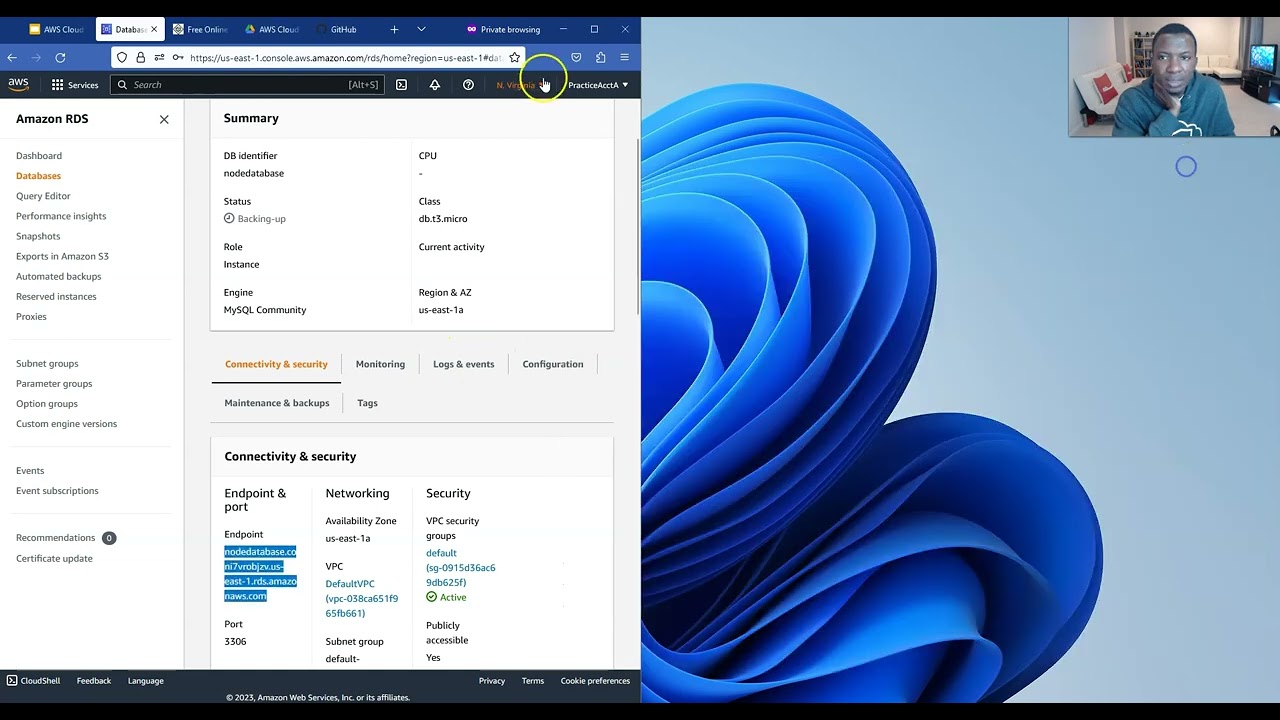The image size is (1280, 720).
Task: Open Recommendations in the sidebar
Action: 55,538
